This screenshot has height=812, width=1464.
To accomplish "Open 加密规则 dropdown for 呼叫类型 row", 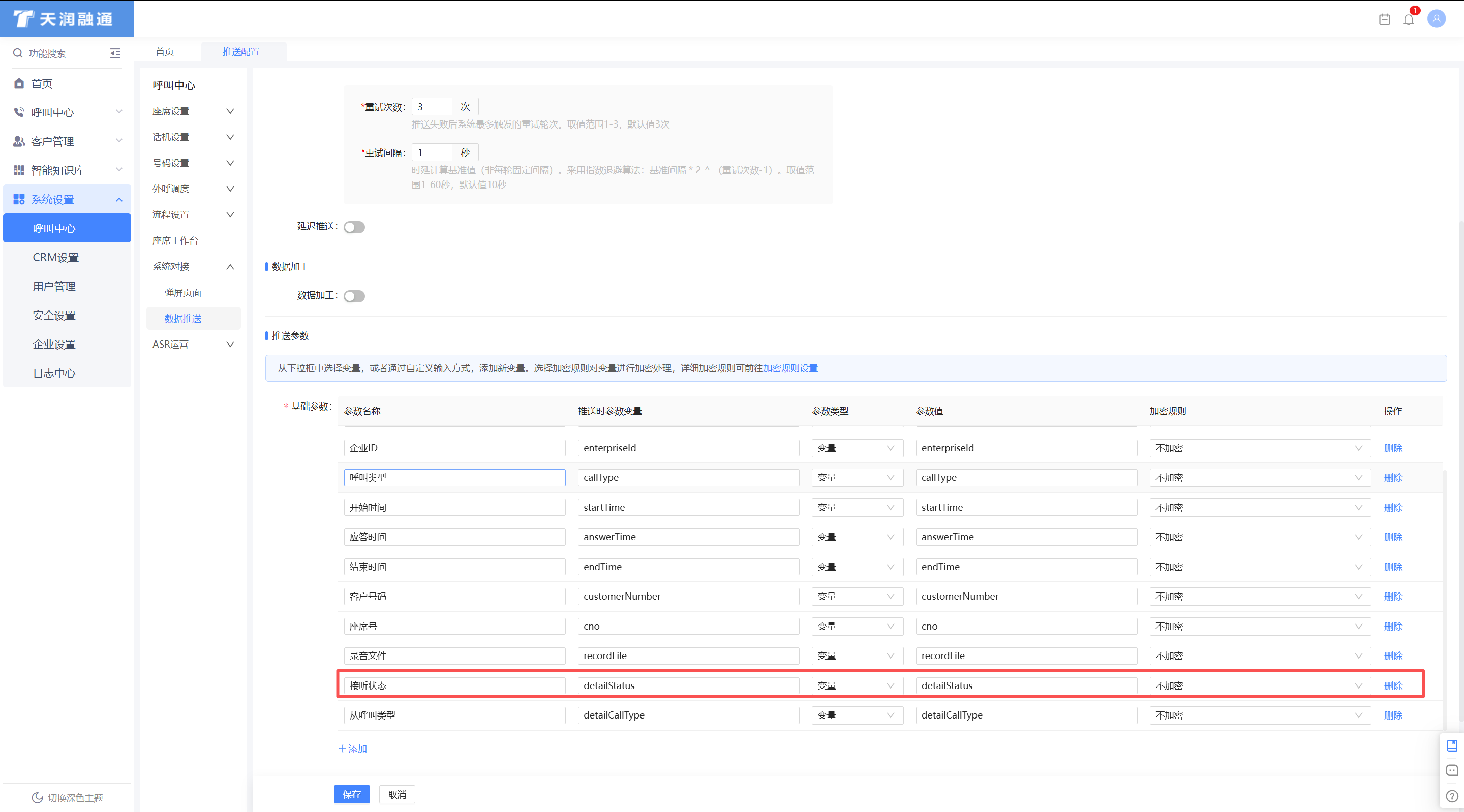I will tap(1260, 478).
